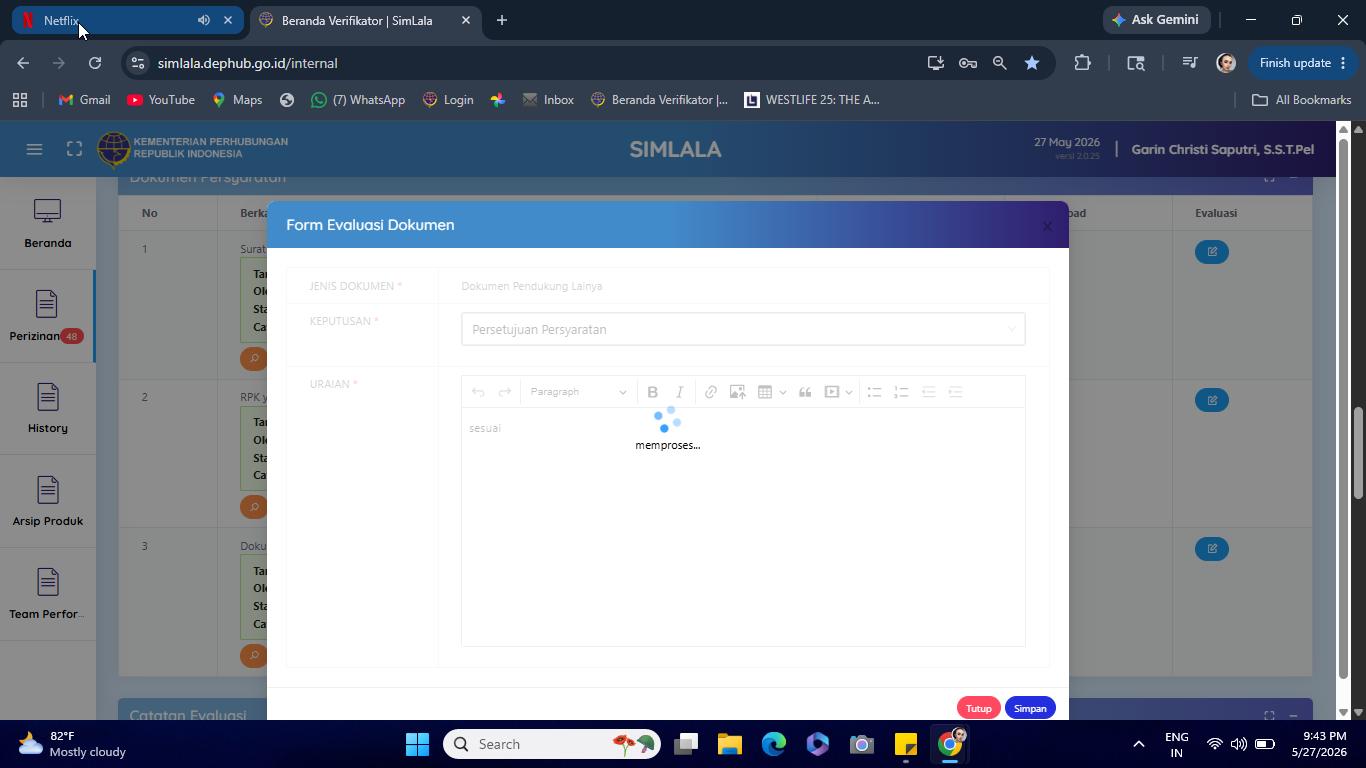Open the hamburger sidebar menu
The width and height of the screenshot is (1366, 768).
34,149
